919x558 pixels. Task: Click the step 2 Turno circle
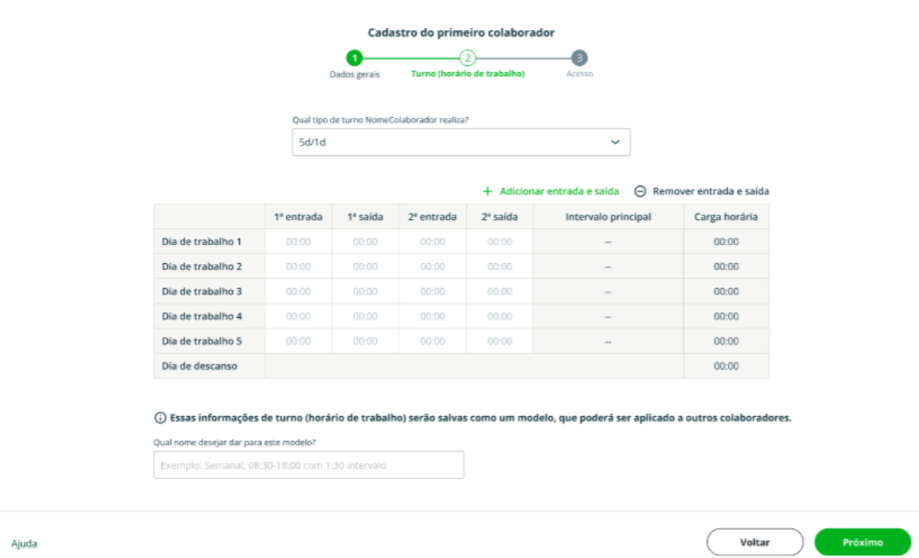tap(467, 58)
